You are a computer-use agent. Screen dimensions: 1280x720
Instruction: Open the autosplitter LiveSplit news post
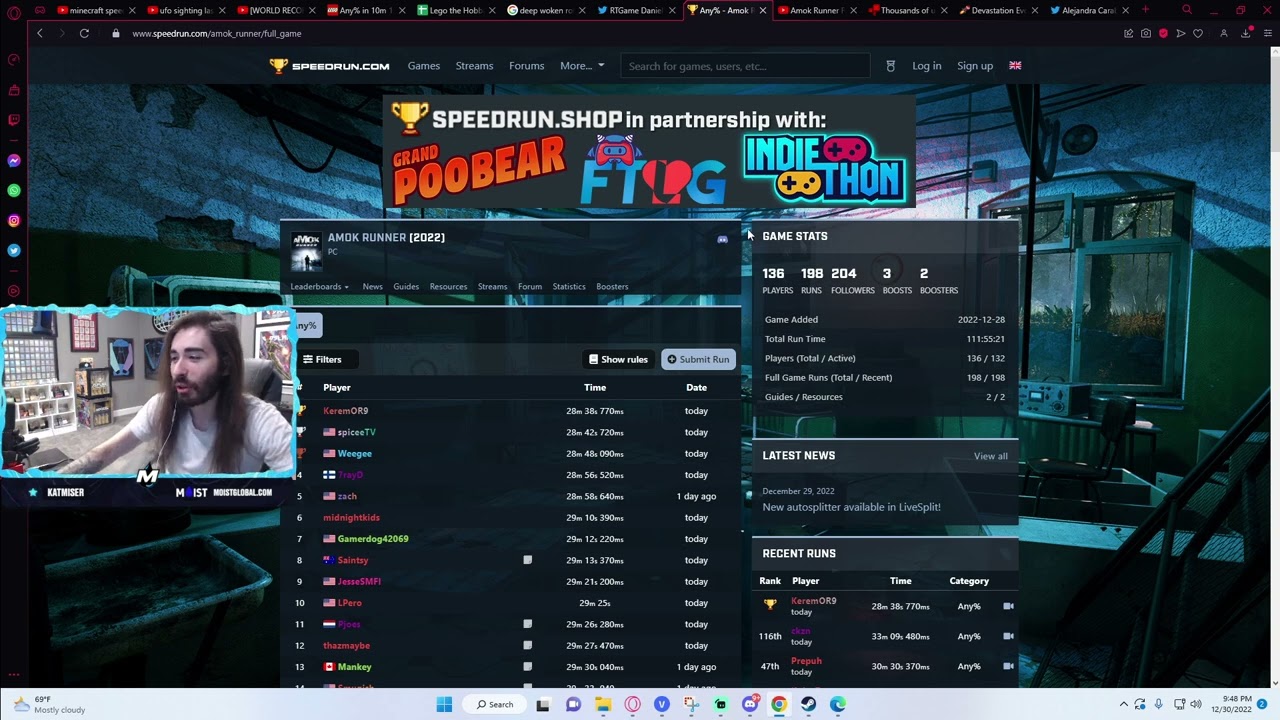tap(851, 507)
